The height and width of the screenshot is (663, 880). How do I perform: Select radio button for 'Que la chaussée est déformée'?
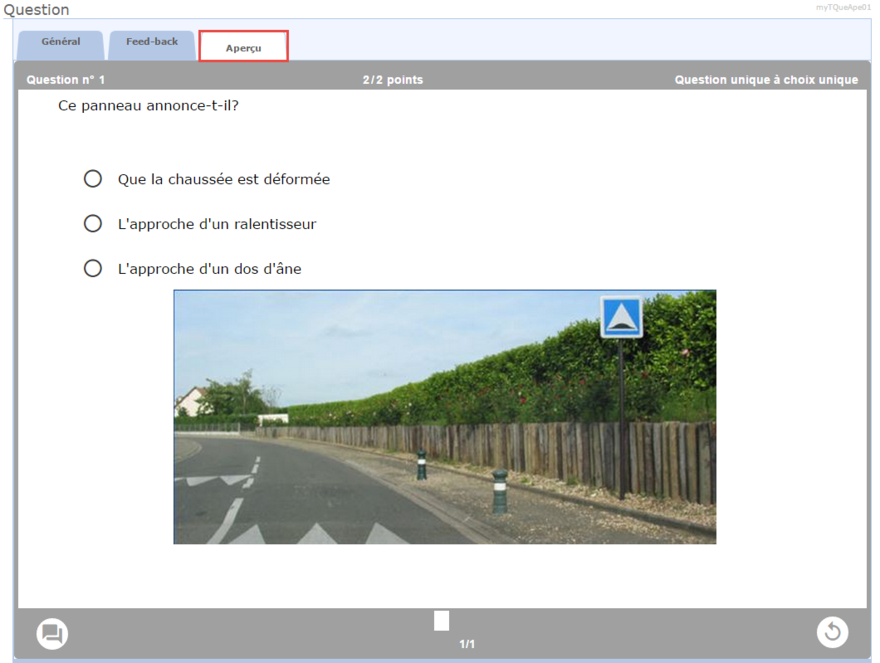tap(93, 179)
